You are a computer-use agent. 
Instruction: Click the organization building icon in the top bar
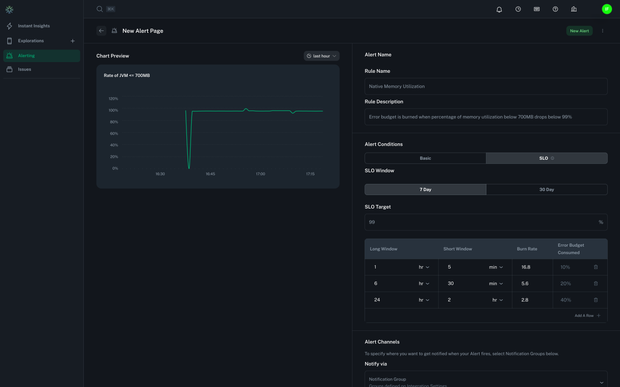pos(574,9)
